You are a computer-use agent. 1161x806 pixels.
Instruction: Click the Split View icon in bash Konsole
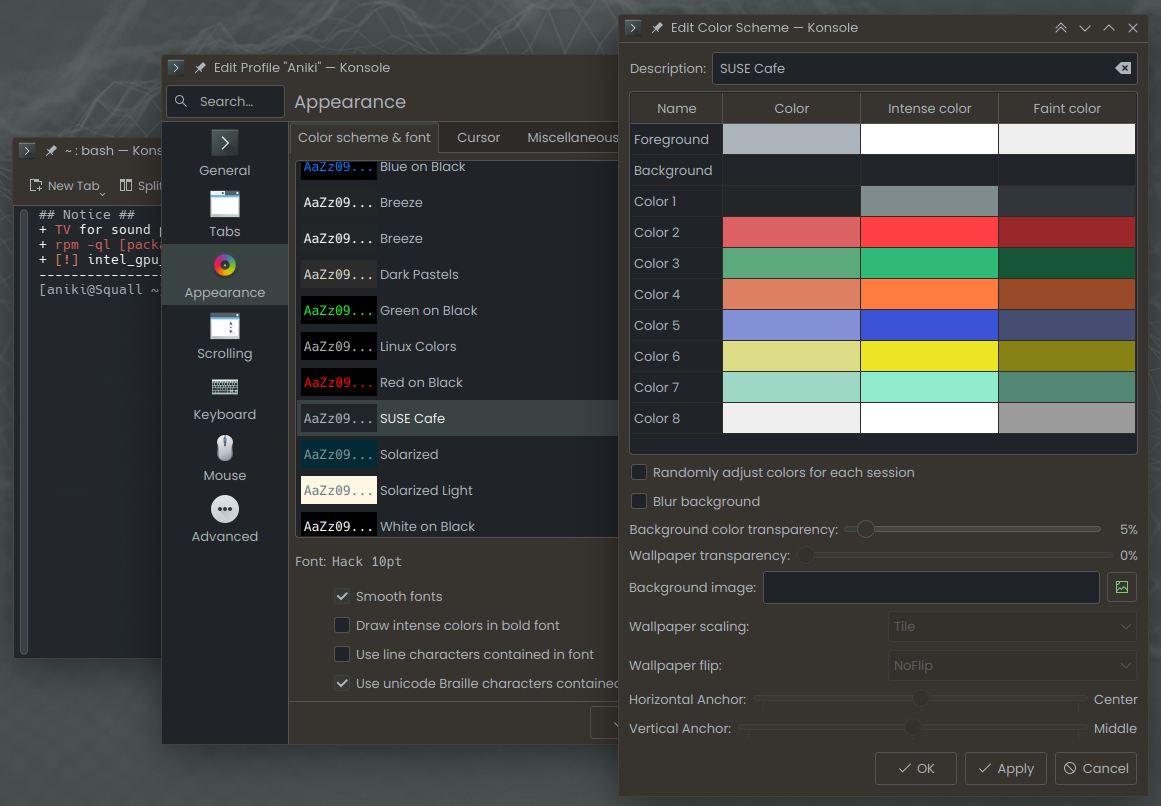click(x=126, y=185)
